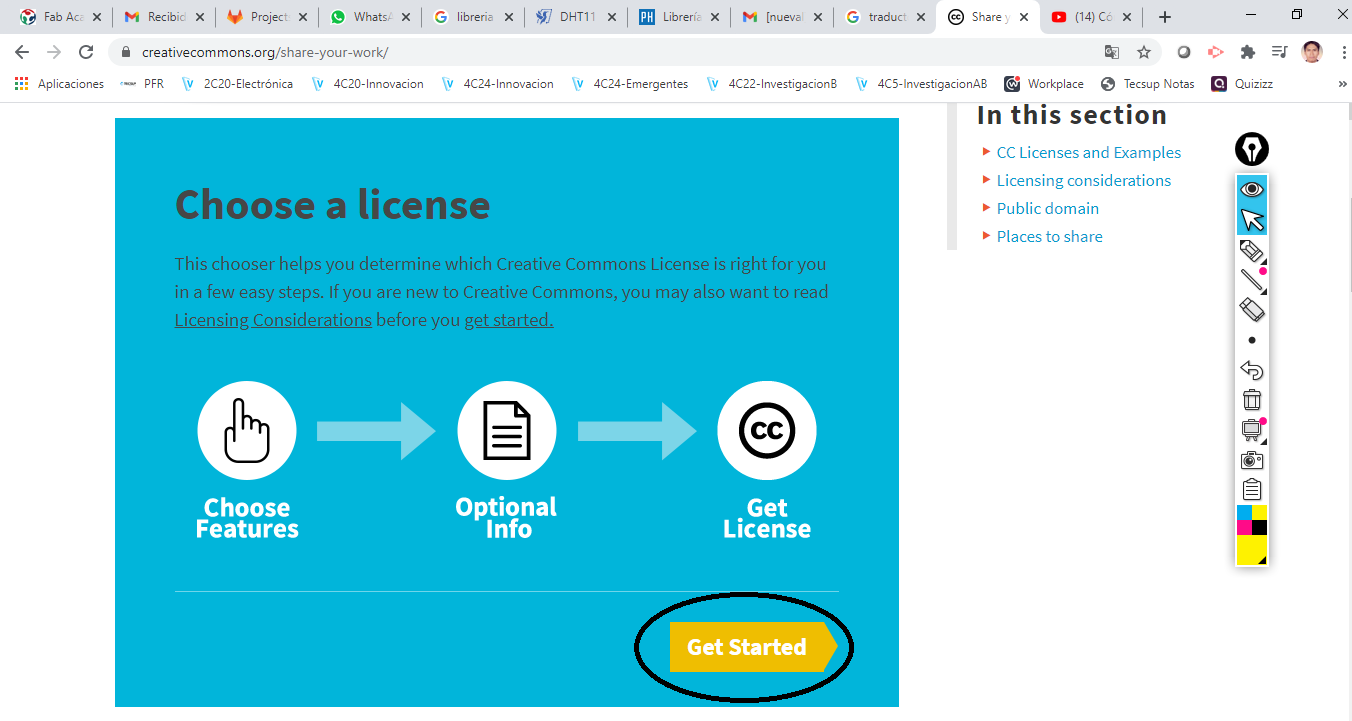Take a screenshot with the camera icon
The width and height of the screenshot is (1352, 721).
1252,460
